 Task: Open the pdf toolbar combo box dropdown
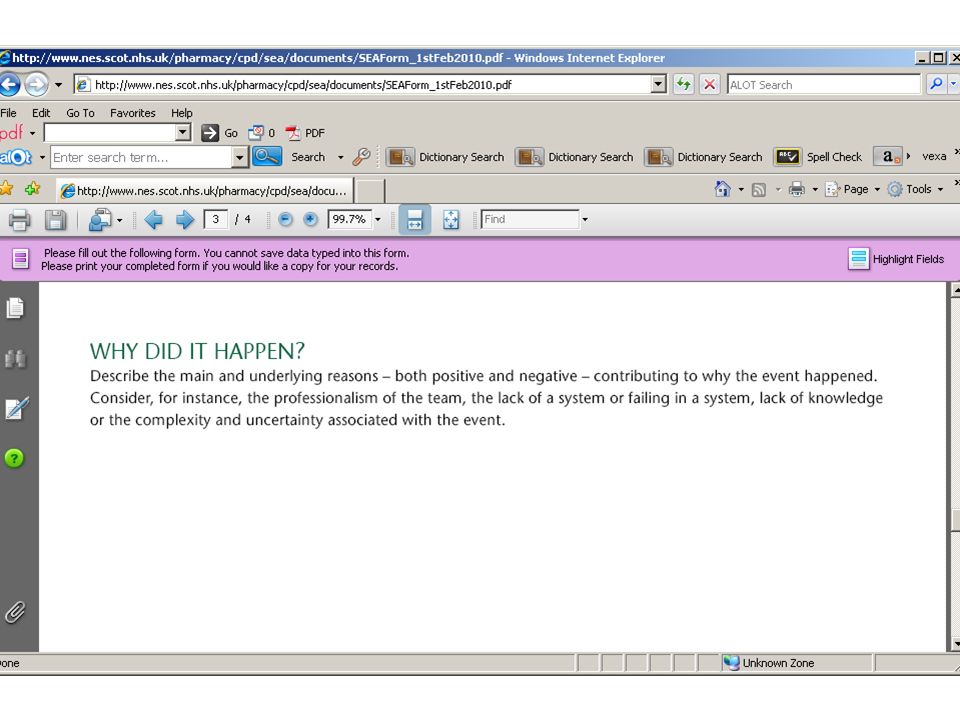tap(182, 132)
